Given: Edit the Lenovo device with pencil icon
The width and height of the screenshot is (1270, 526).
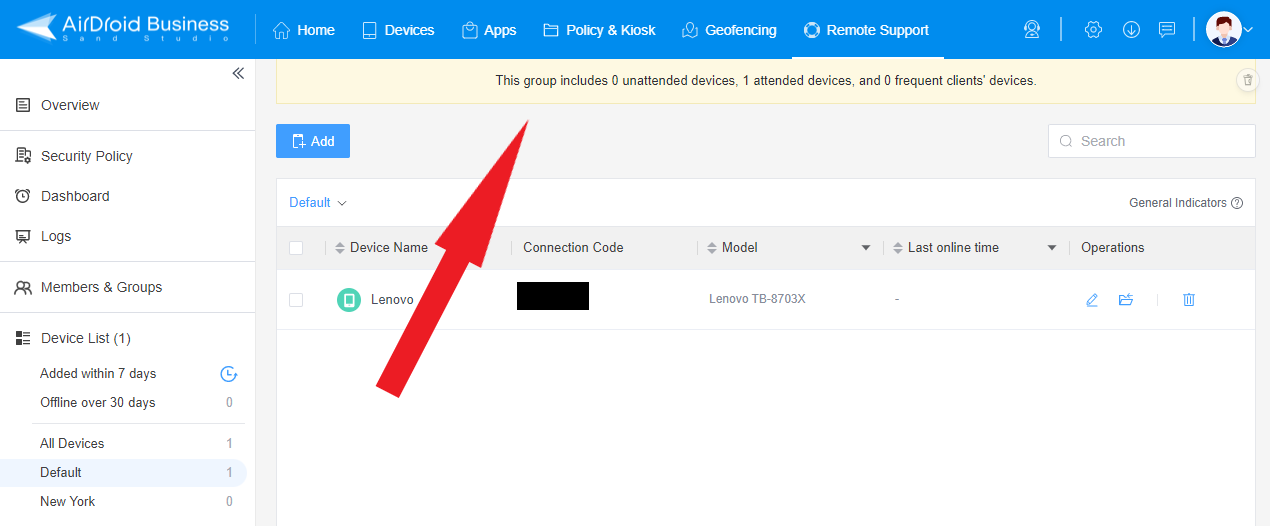Looking at the screenshot, I should 1092,299.
